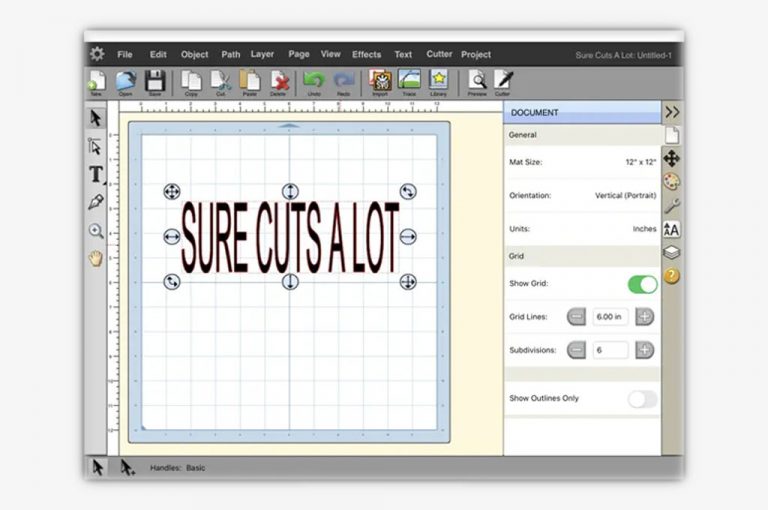Open the Library from the toolbar

coord(438,81)
